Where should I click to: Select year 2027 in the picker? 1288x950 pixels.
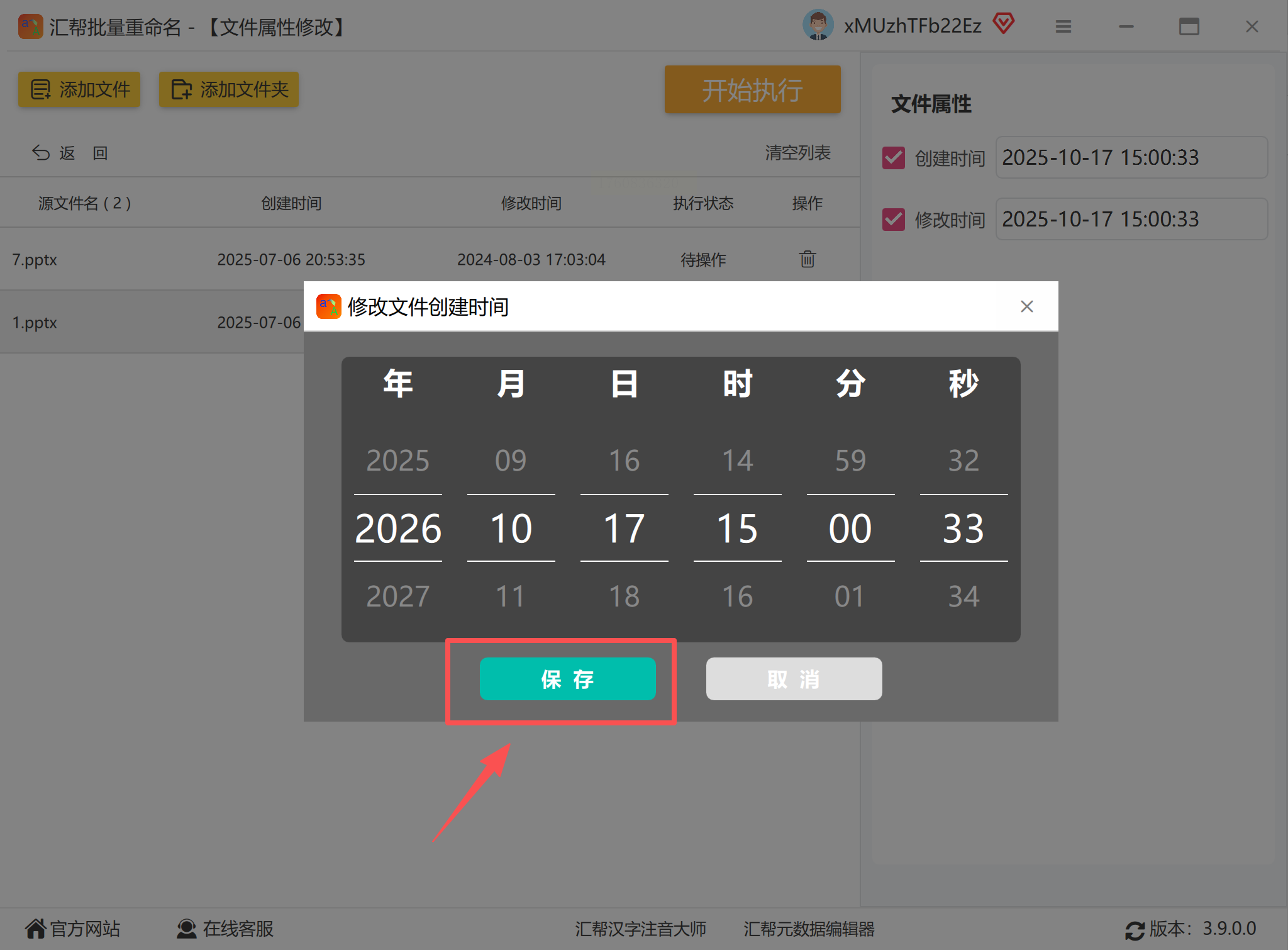click(397, 596)
